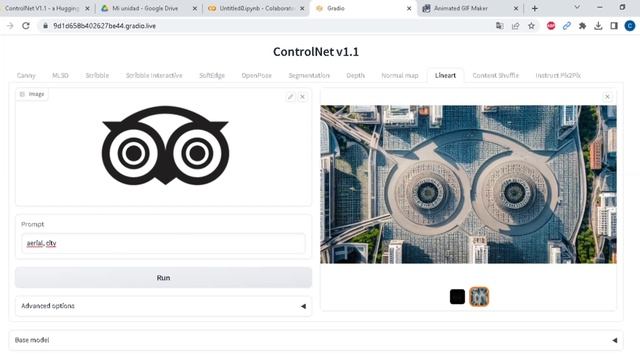Open the red adblock extension icon
The image size is (640, 360).
click(x=551, y=26)
